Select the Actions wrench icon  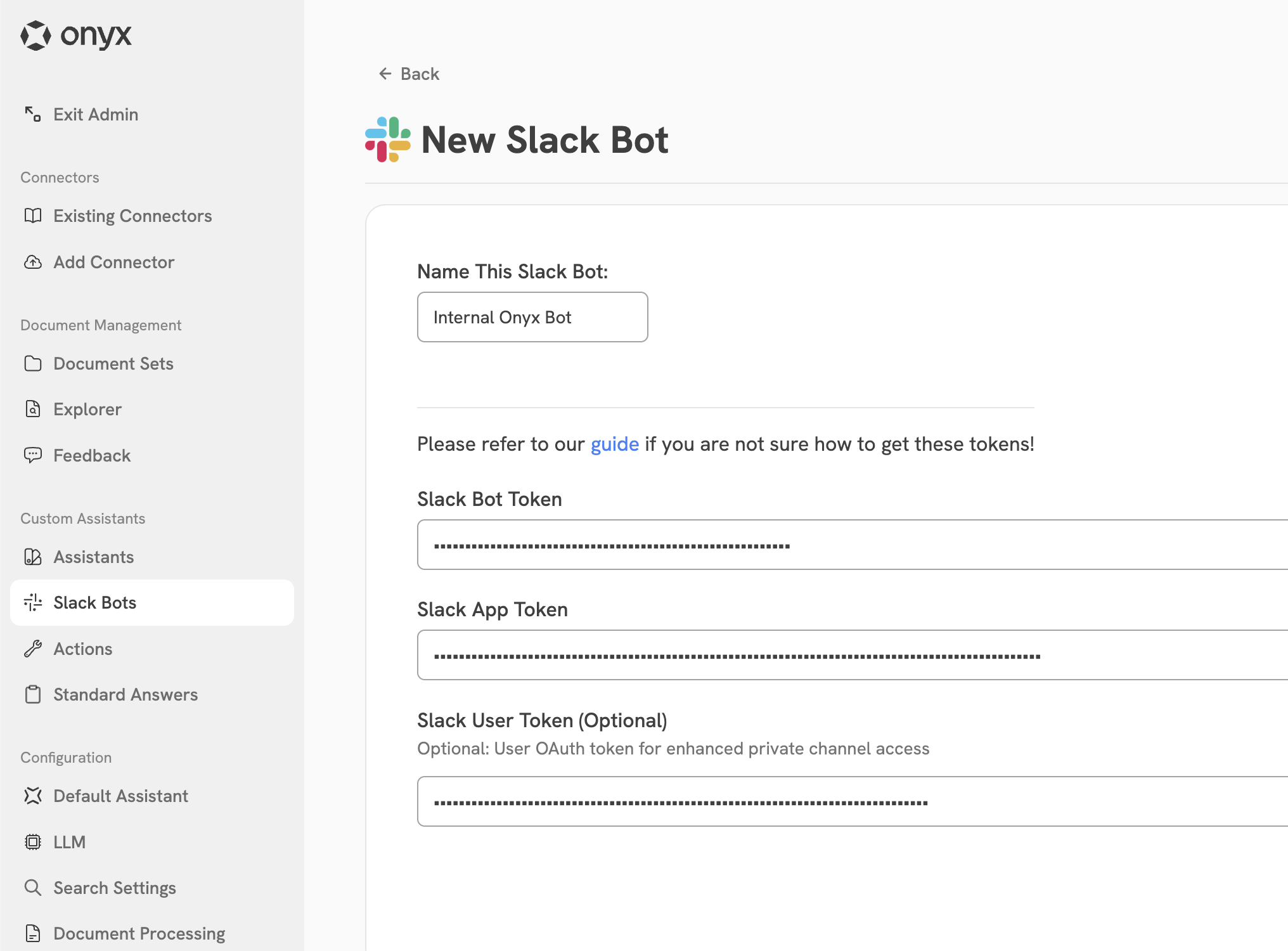pos(33,648)
